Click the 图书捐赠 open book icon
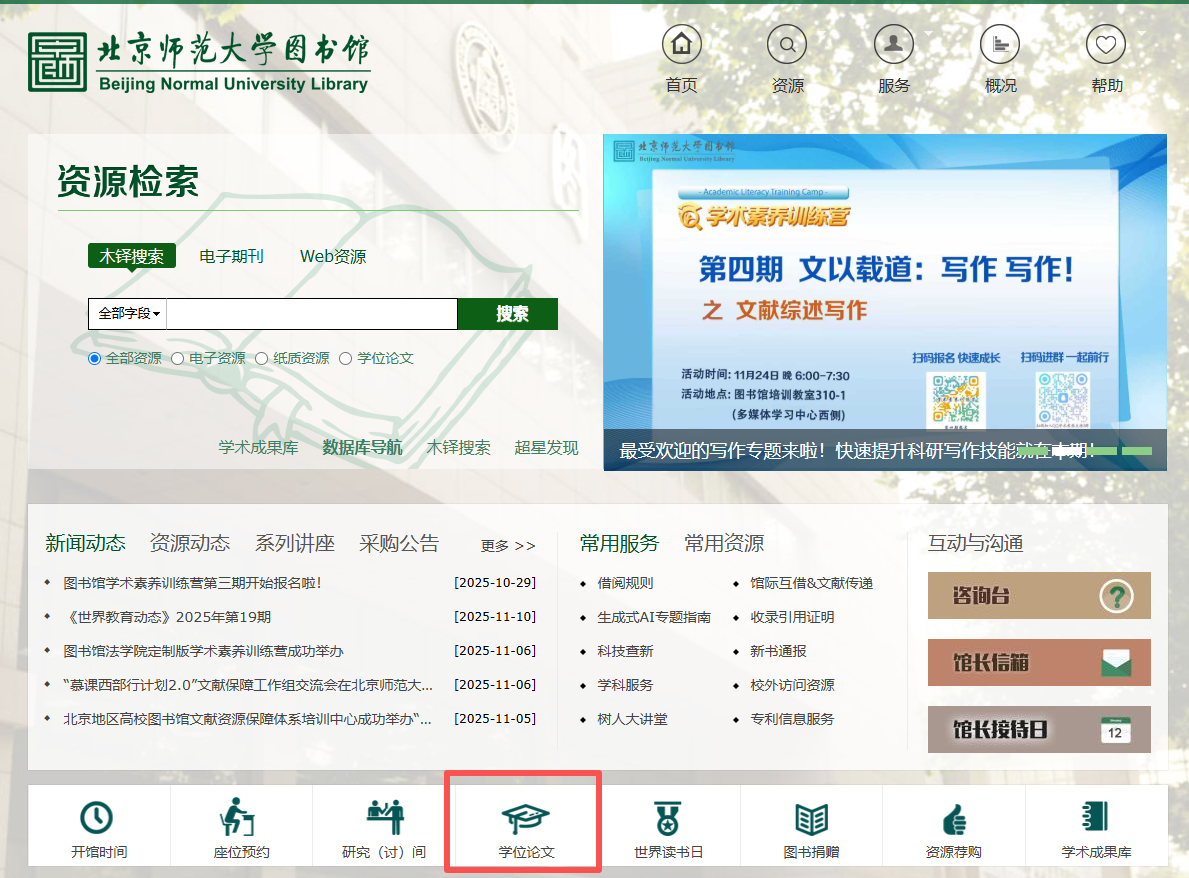Viewport: 1189px width, 878px height. 810,818
